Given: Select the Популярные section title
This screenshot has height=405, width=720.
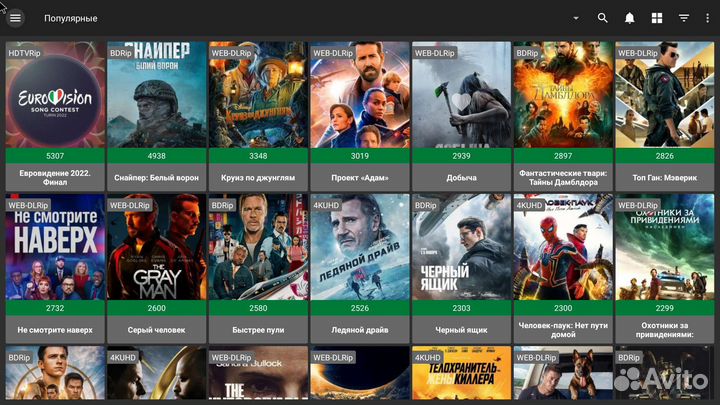Looking at the screenshot, I should 71,18.
